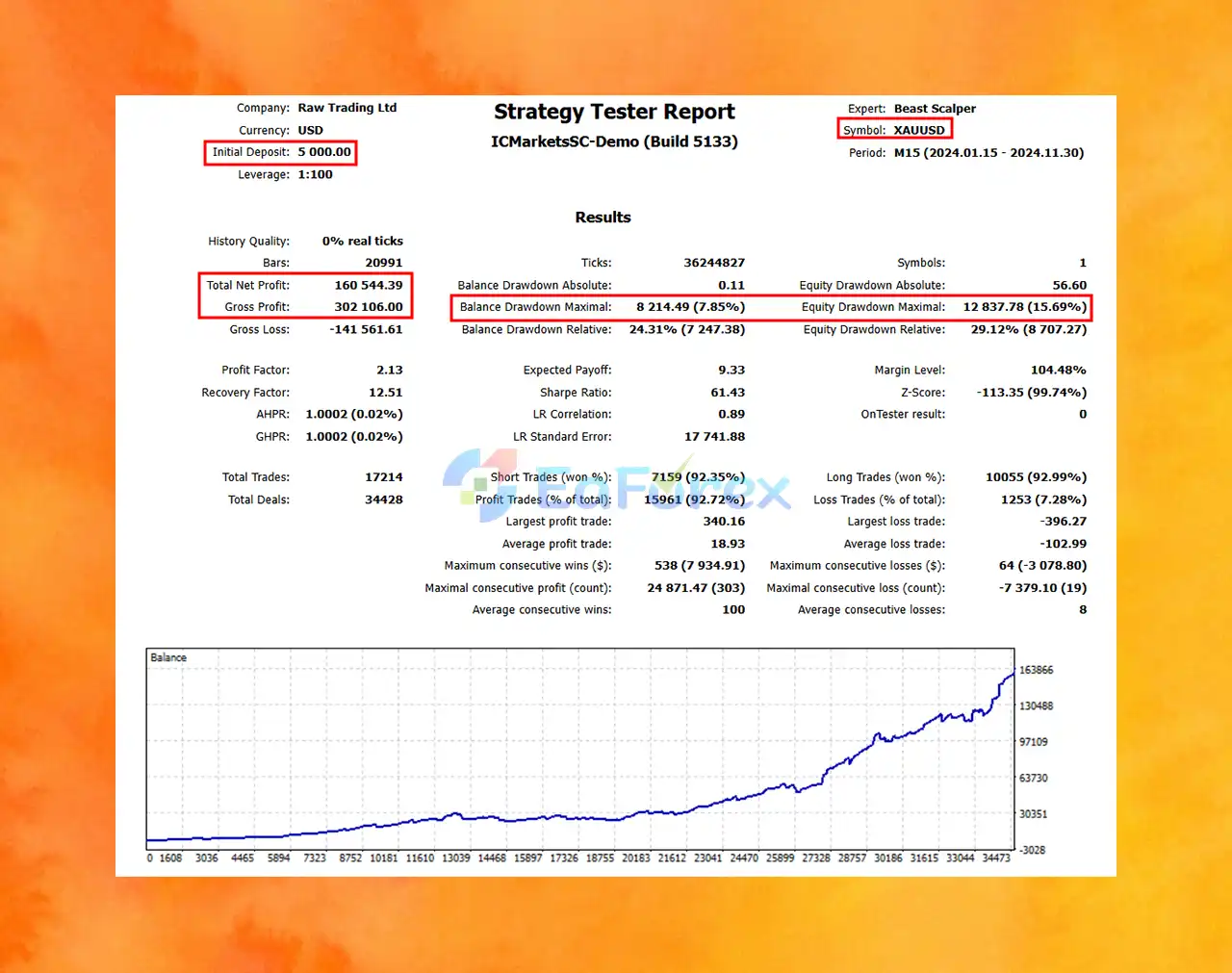Click the Maximal consecutive profit value 24 871.47 (303)

(x=696, y=588)
